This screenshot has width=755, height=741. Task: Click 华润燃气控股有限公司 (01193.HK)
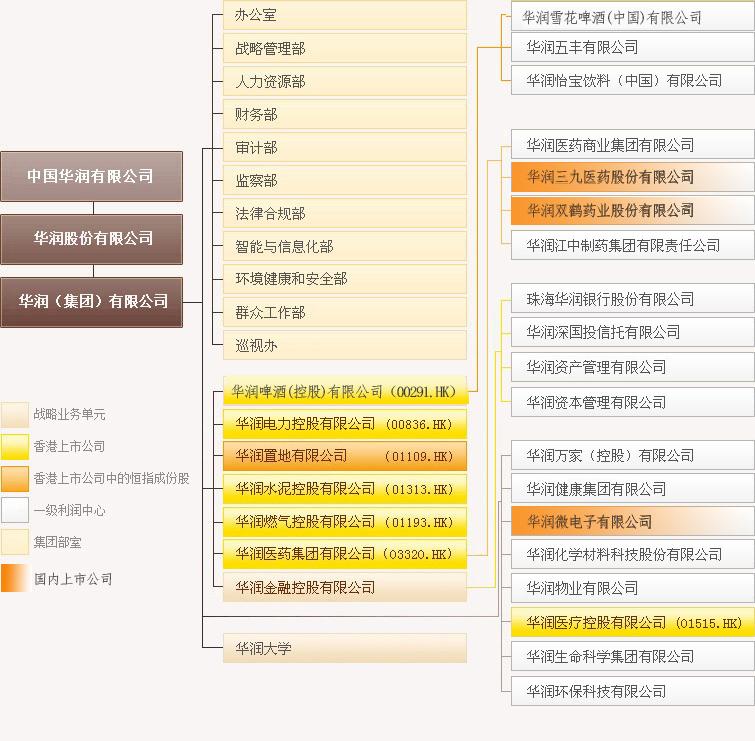point(345,521)
